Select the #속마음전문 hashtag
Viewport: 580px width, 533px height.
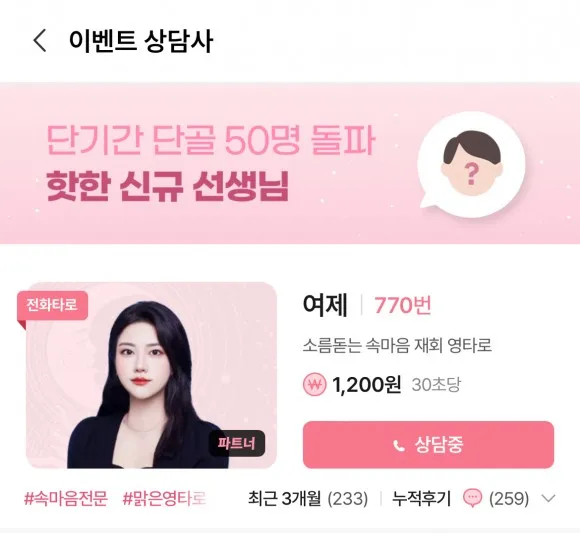coord(65,498)
